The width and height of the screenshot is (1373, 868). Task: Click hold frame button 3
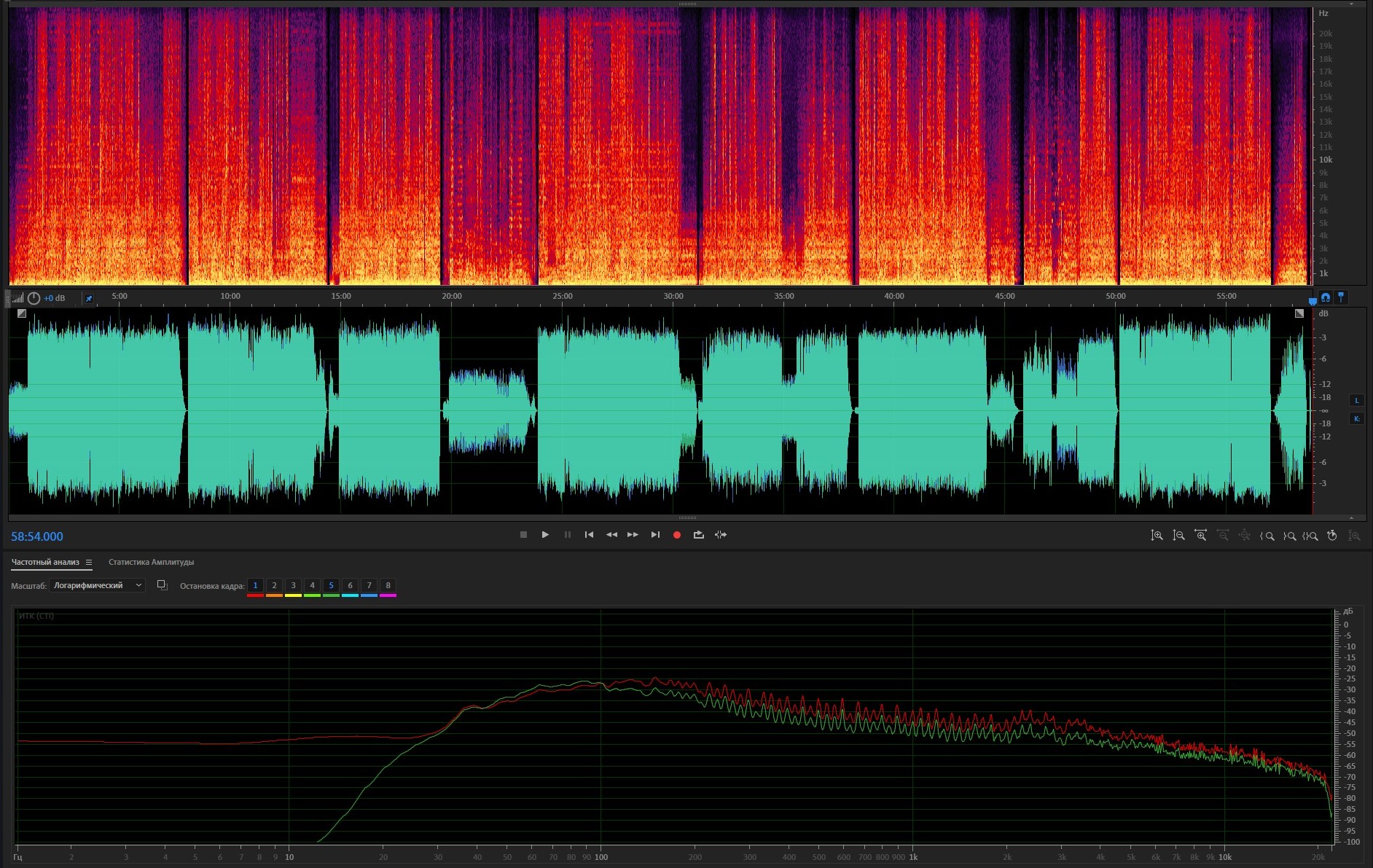293,585
